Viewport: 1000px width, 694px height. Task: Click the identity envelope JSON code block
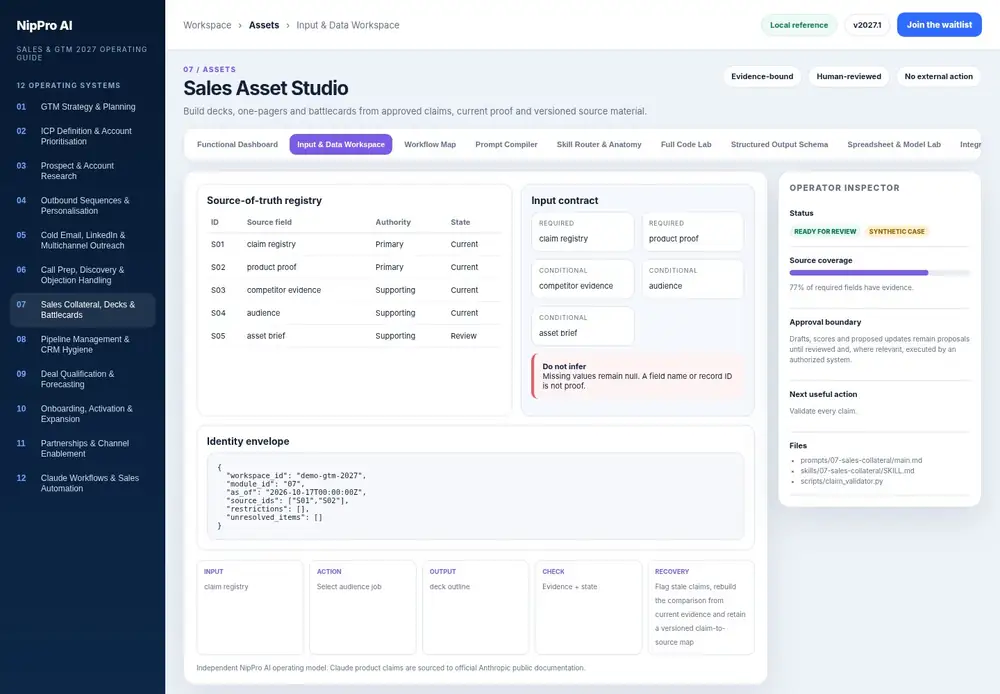pos(475,497)
